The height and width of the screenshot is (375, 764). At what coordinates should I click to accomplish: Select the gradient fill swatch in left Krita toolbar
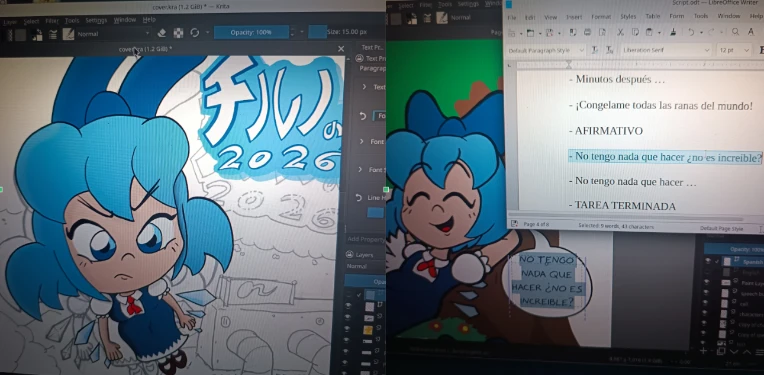point(20,35)
